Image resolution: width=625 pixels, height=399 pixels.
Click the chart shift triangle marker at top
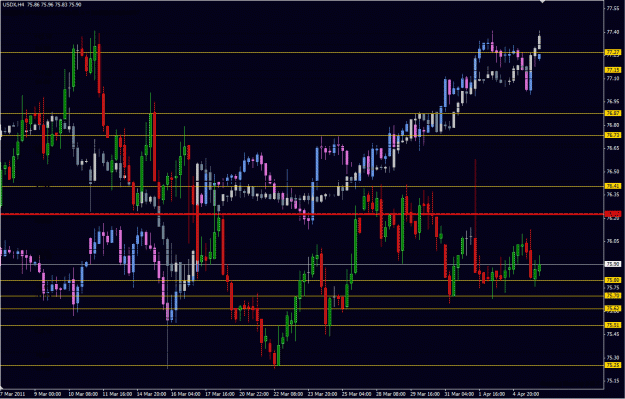pos(542,2)
